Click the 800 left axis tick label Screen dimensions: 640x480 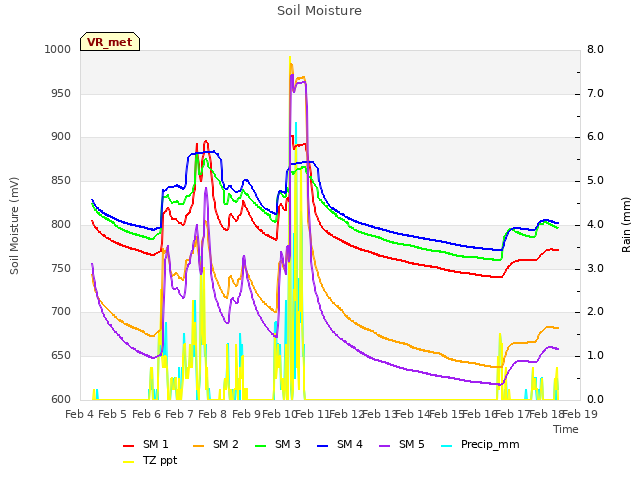click(x=61, y=224)
